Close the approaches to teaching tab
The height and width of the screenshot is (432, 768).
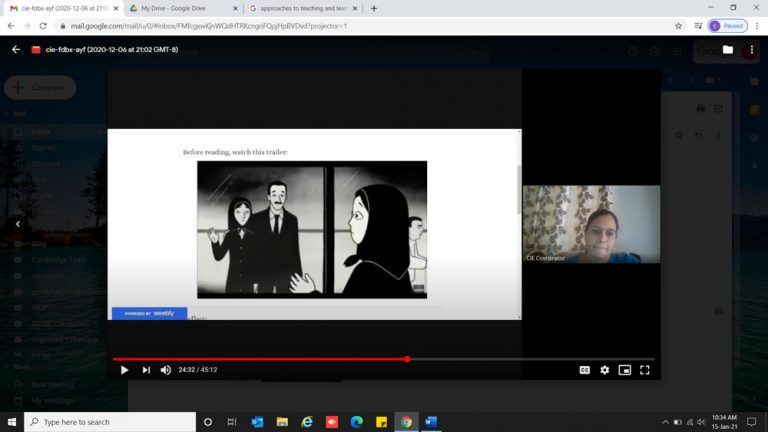(x=355, y=8)
